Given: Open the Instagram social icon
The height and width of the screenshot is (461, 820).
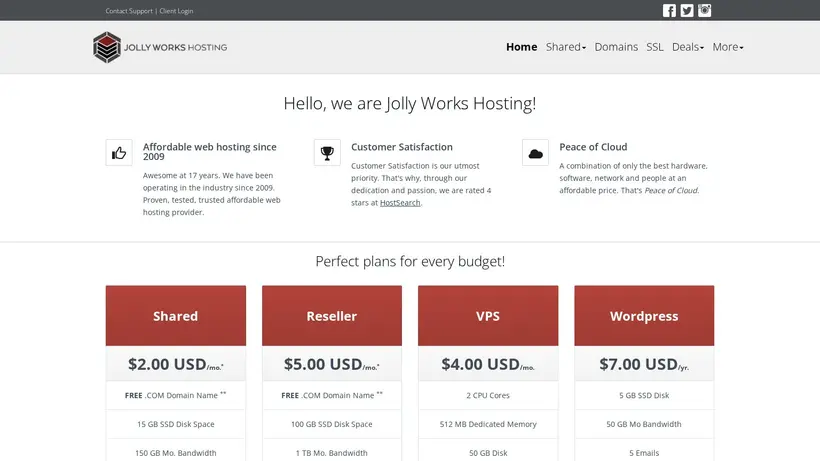Looking at the screenshot, I should (704, 10).
